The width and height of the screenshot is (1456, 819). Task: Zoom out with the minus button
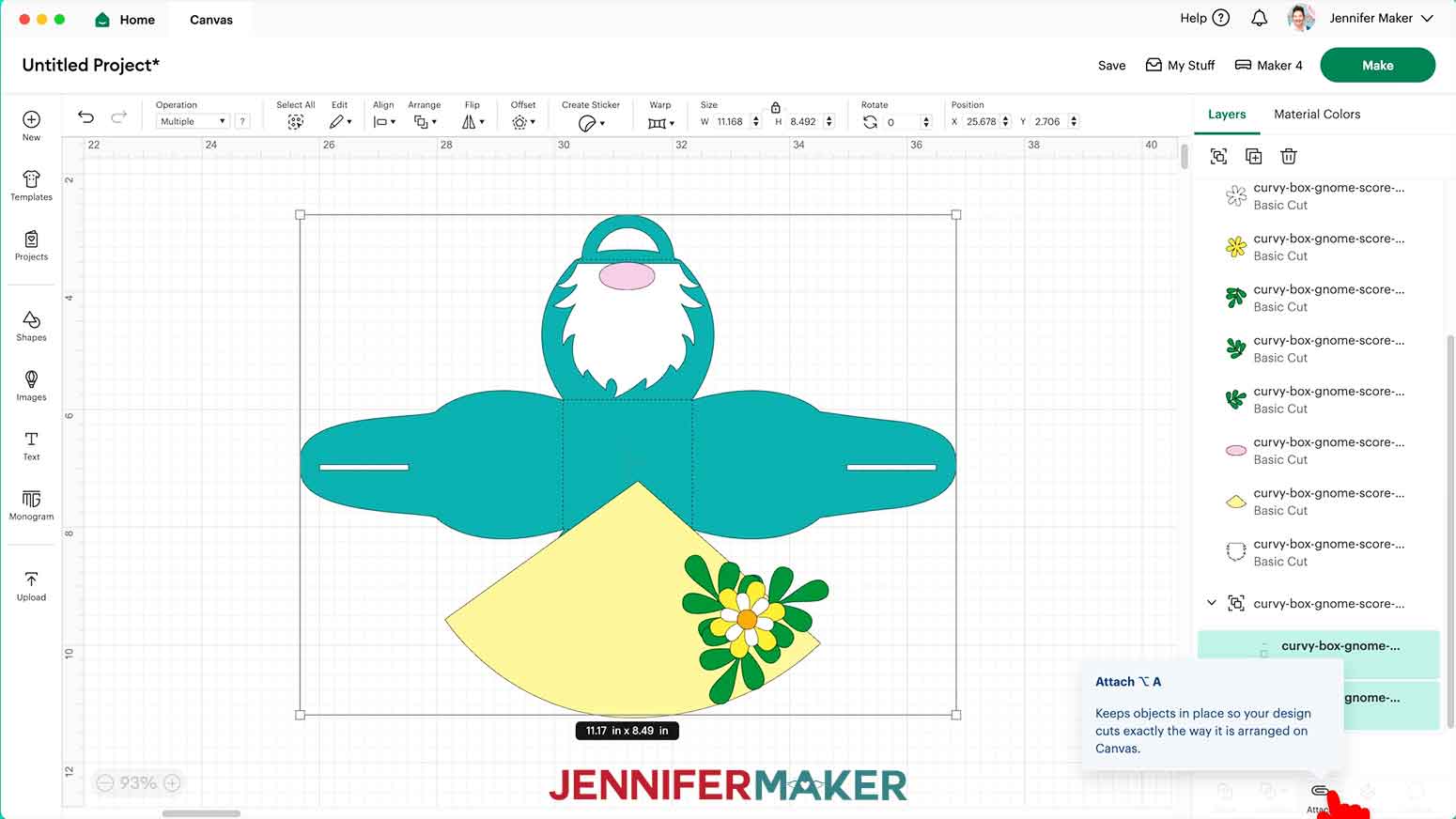click(105, 782)
